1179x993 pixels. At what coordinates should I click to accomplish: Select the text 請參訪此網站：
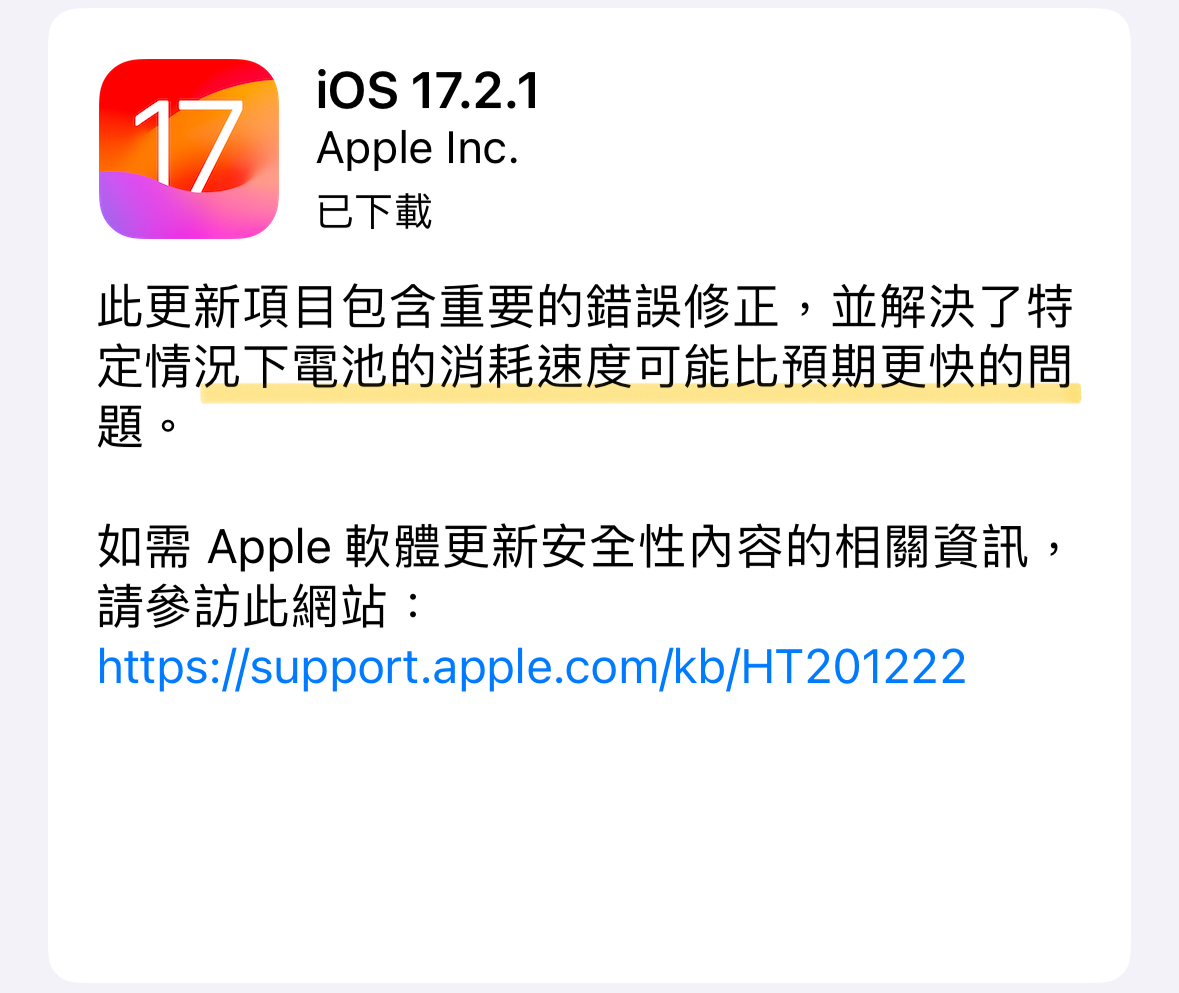[x=261, y=607]
